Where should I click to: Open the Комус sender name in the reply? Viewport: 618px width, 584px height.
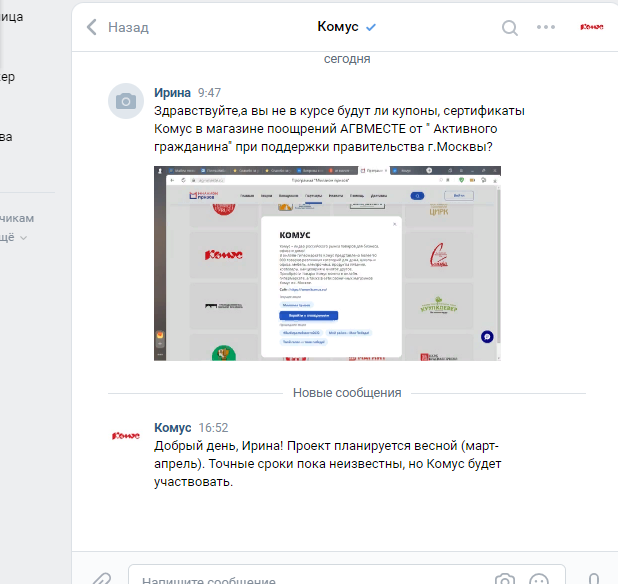tap(173, 428)
